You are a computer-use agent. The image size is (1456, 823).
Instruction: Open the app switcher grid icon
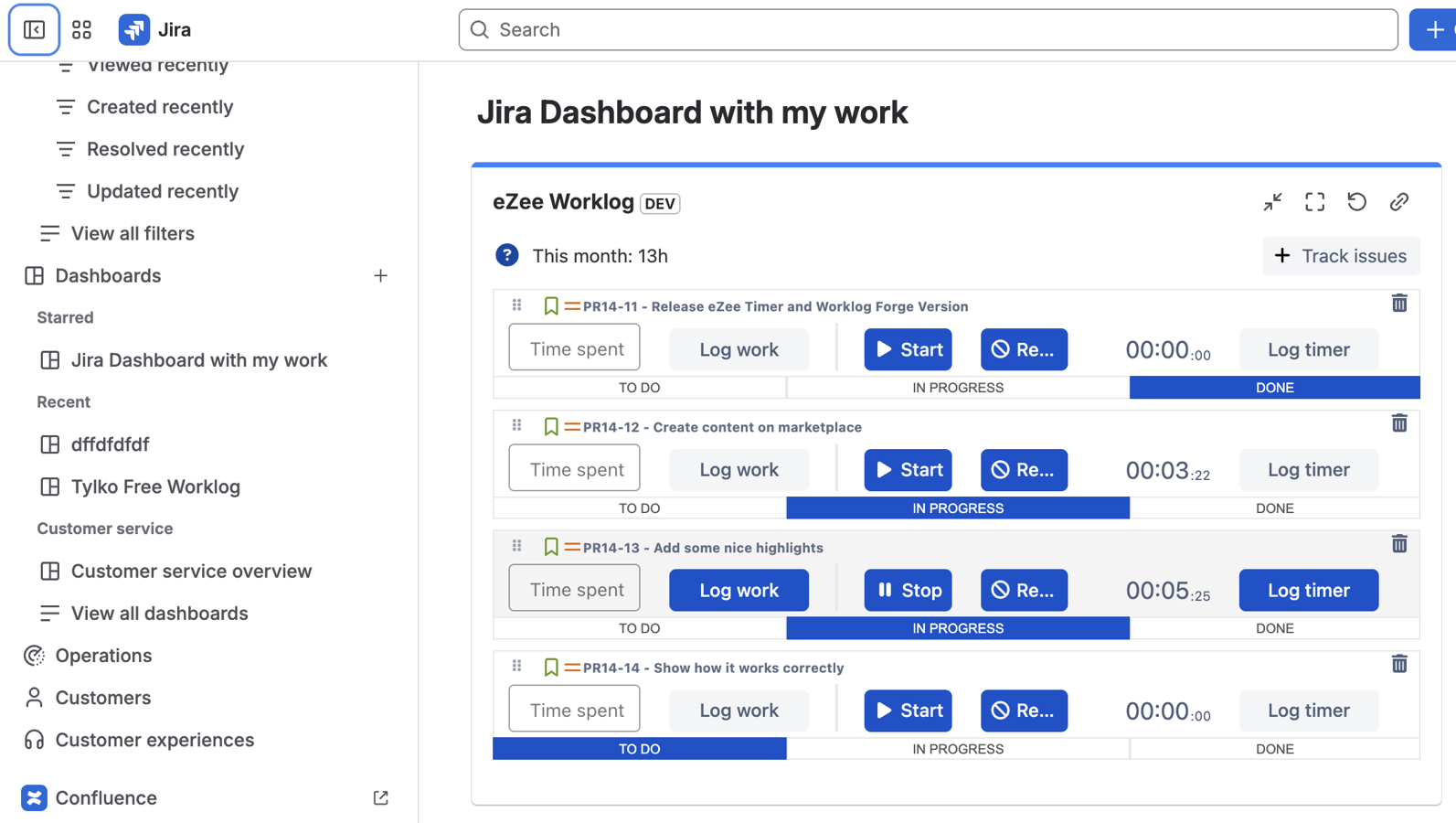pos(81,30)
